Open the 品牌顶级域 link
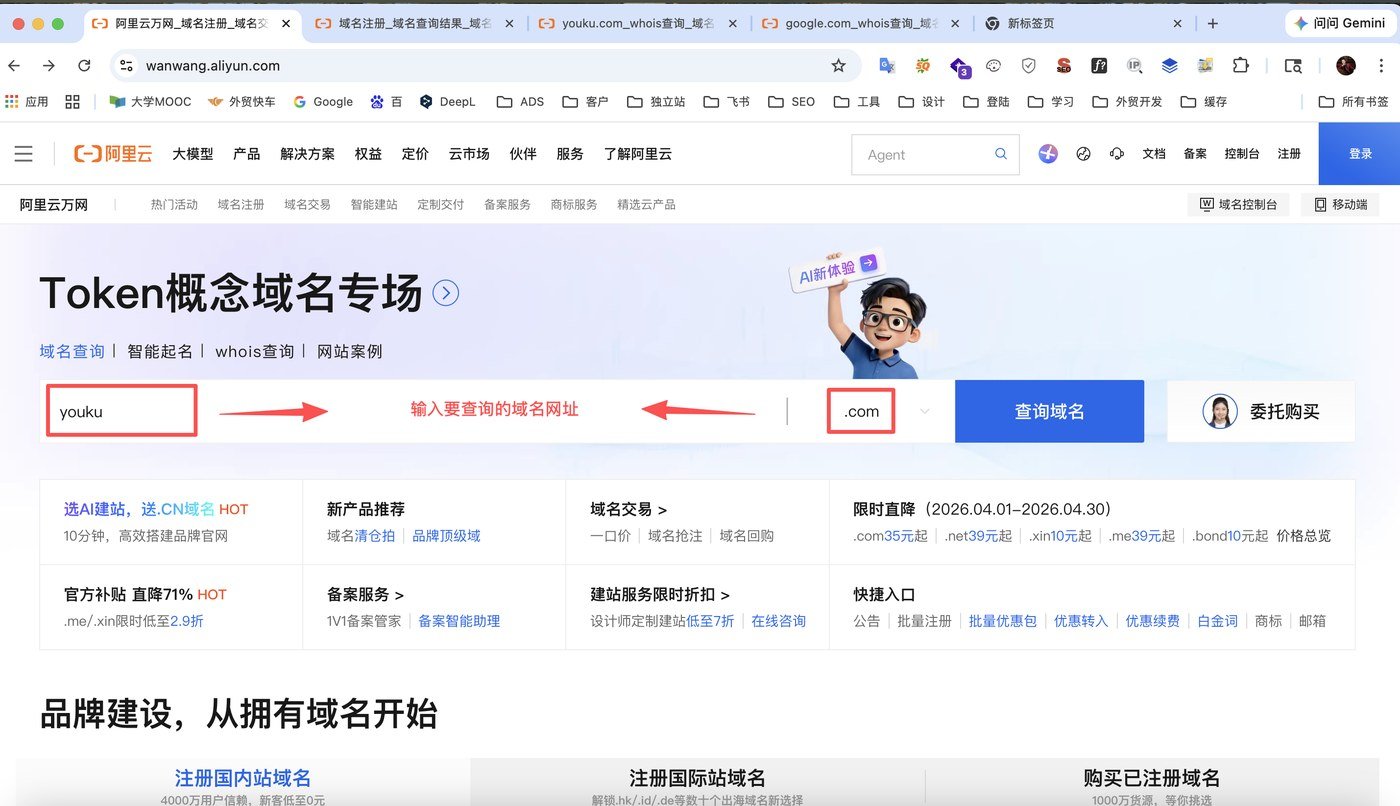 (446, 536)
